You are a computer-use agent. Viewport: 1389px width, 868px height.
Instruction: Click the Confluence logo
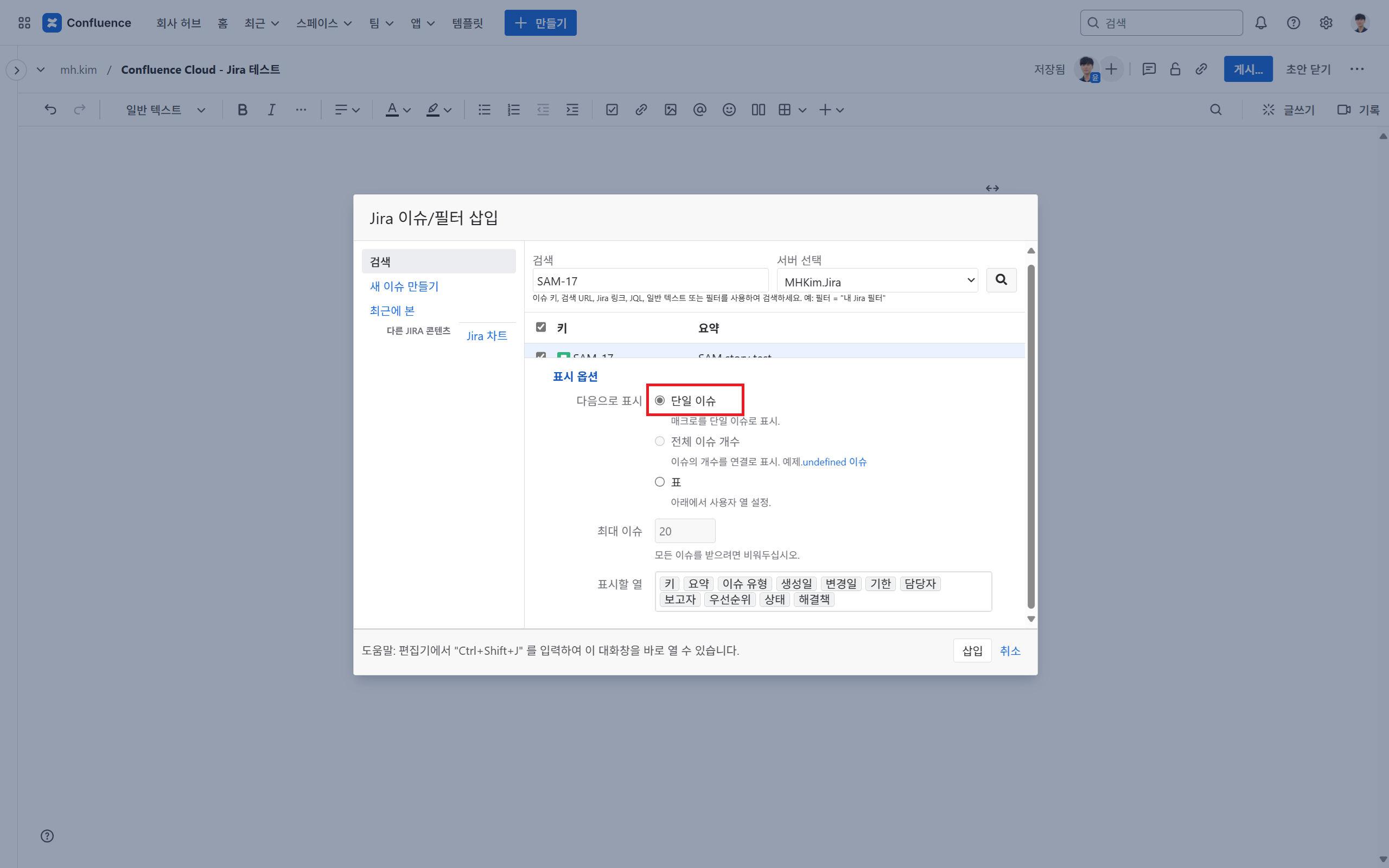(x=87, y=23)
